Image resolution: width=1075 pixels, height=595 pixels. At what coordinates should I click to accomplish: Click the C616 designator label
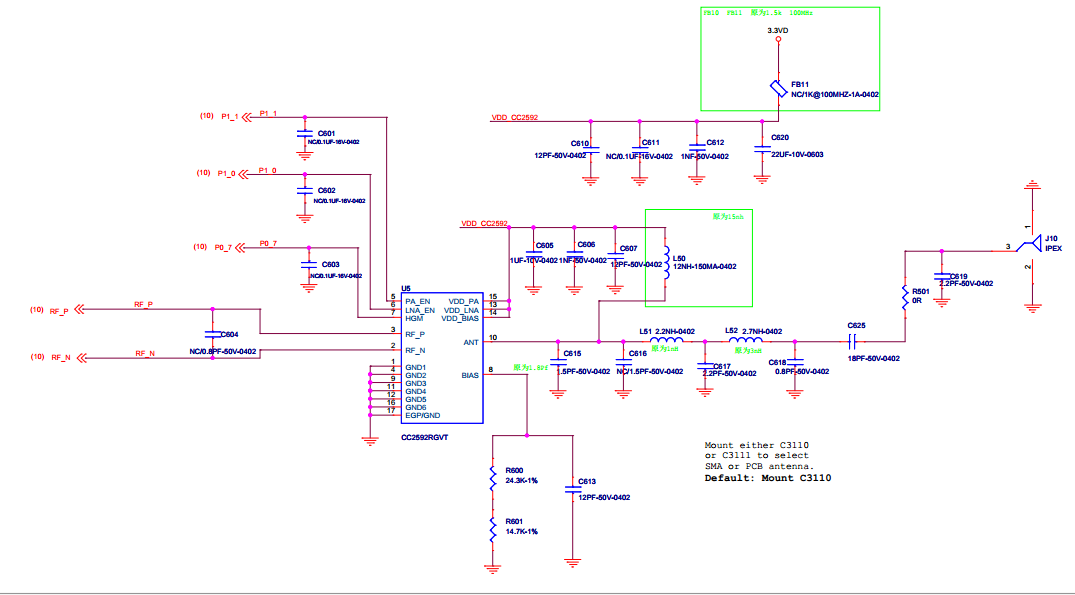(x=638, y=354)
